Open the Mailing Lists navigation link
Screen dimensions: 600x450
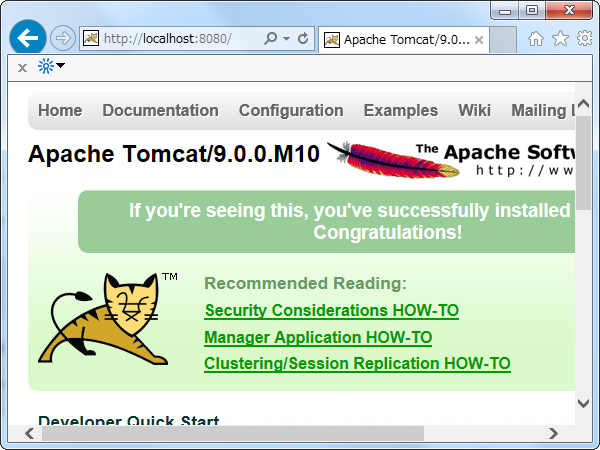click(x=543, y=110)
